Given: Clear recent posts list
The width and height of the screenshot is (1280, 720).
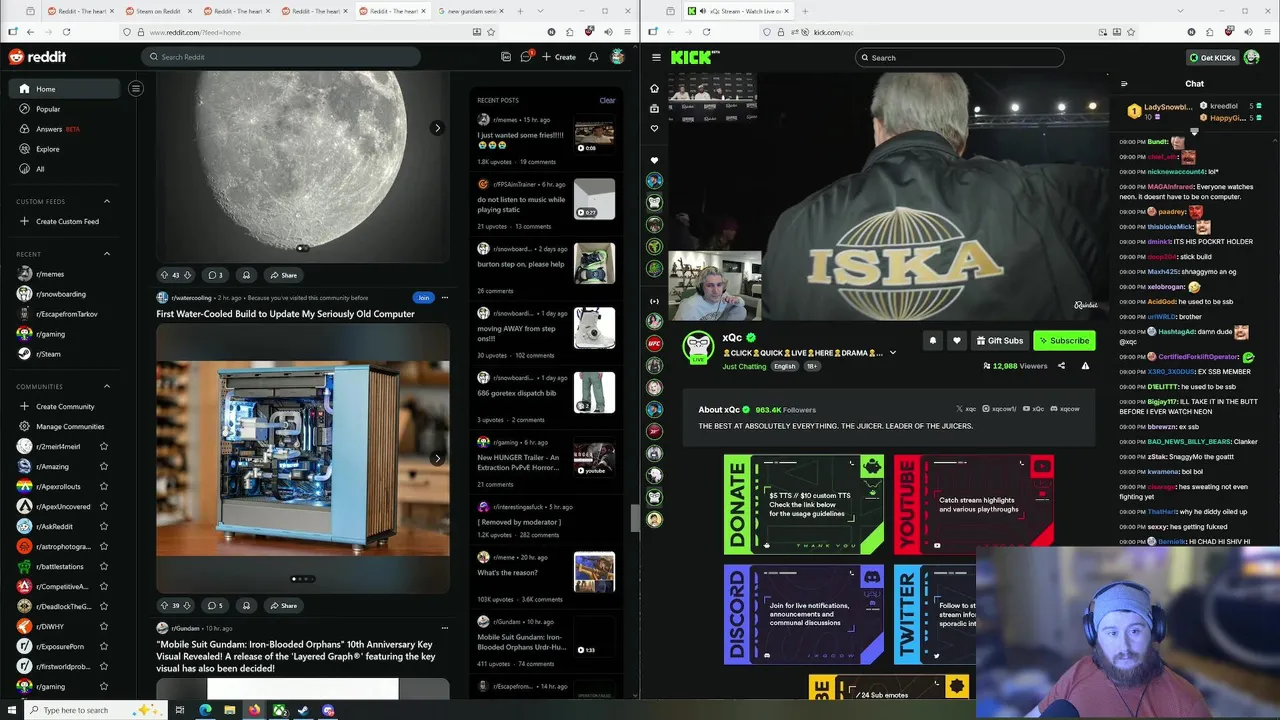Looking at the screenshot, I should tap(607, 100).
